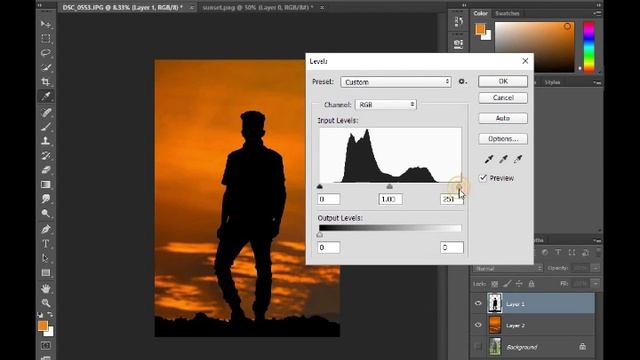This screenshot has height=360, width=640.
Task: Select the Crop tool
Action: pos(46,82)
